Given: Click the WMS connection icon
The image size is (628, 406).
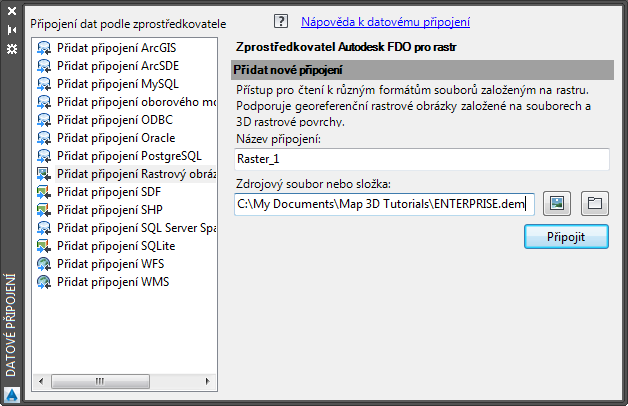Looking at the screenshot, I should click(44, 282).
